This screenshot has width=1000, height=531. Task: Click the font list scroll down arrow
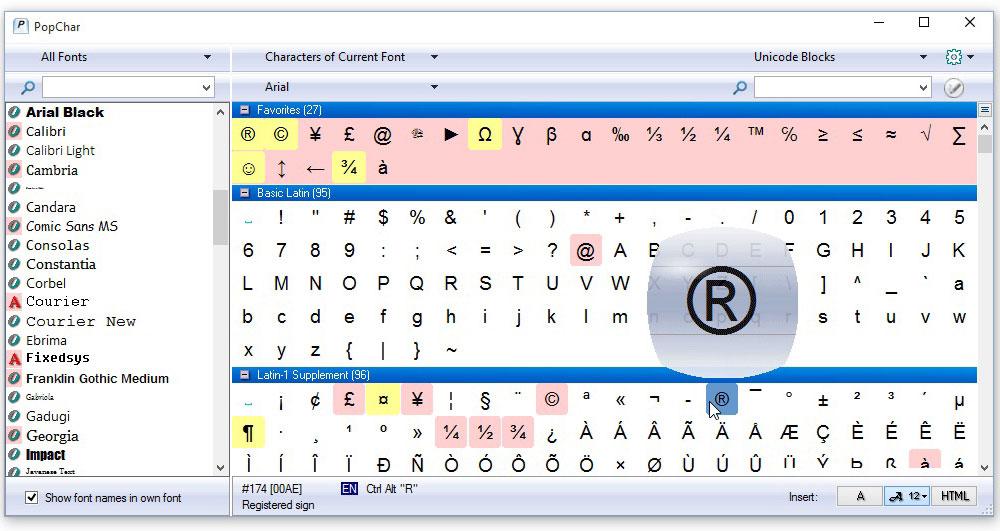click(x=220, y=468)
